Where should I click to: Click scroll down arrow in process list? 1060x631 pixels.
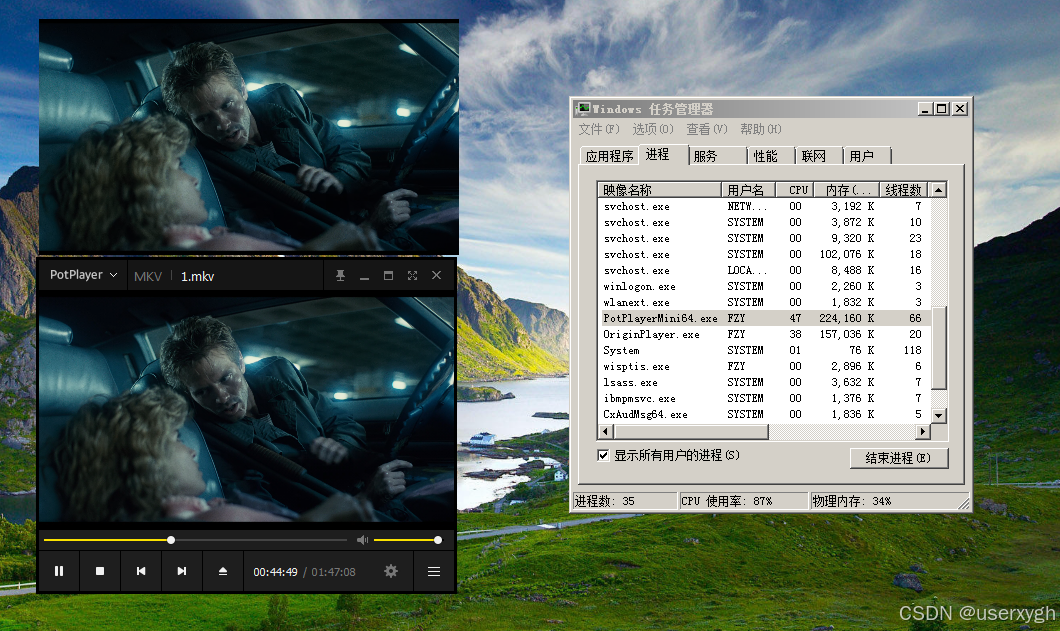pyautogui.click(x=938, y=415)
